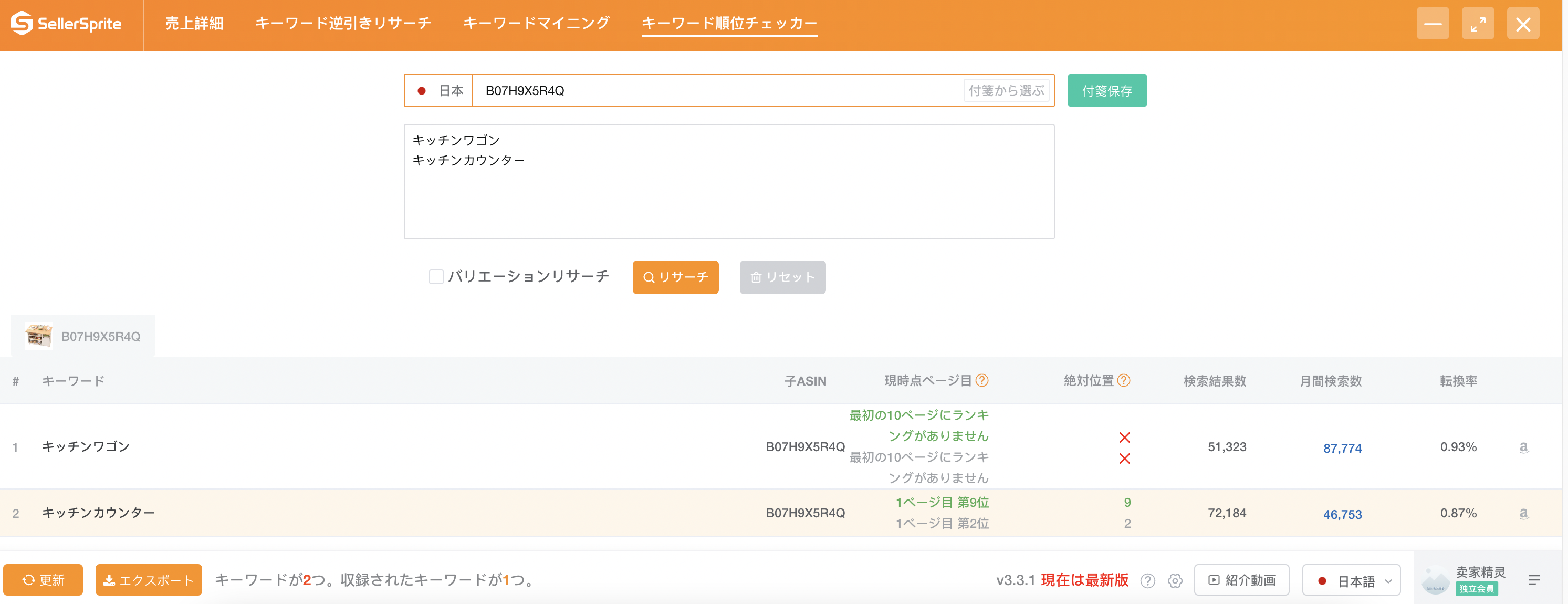Expand the window with fullscreen icon
The image size is (1568, 604).
(1478, 24)
